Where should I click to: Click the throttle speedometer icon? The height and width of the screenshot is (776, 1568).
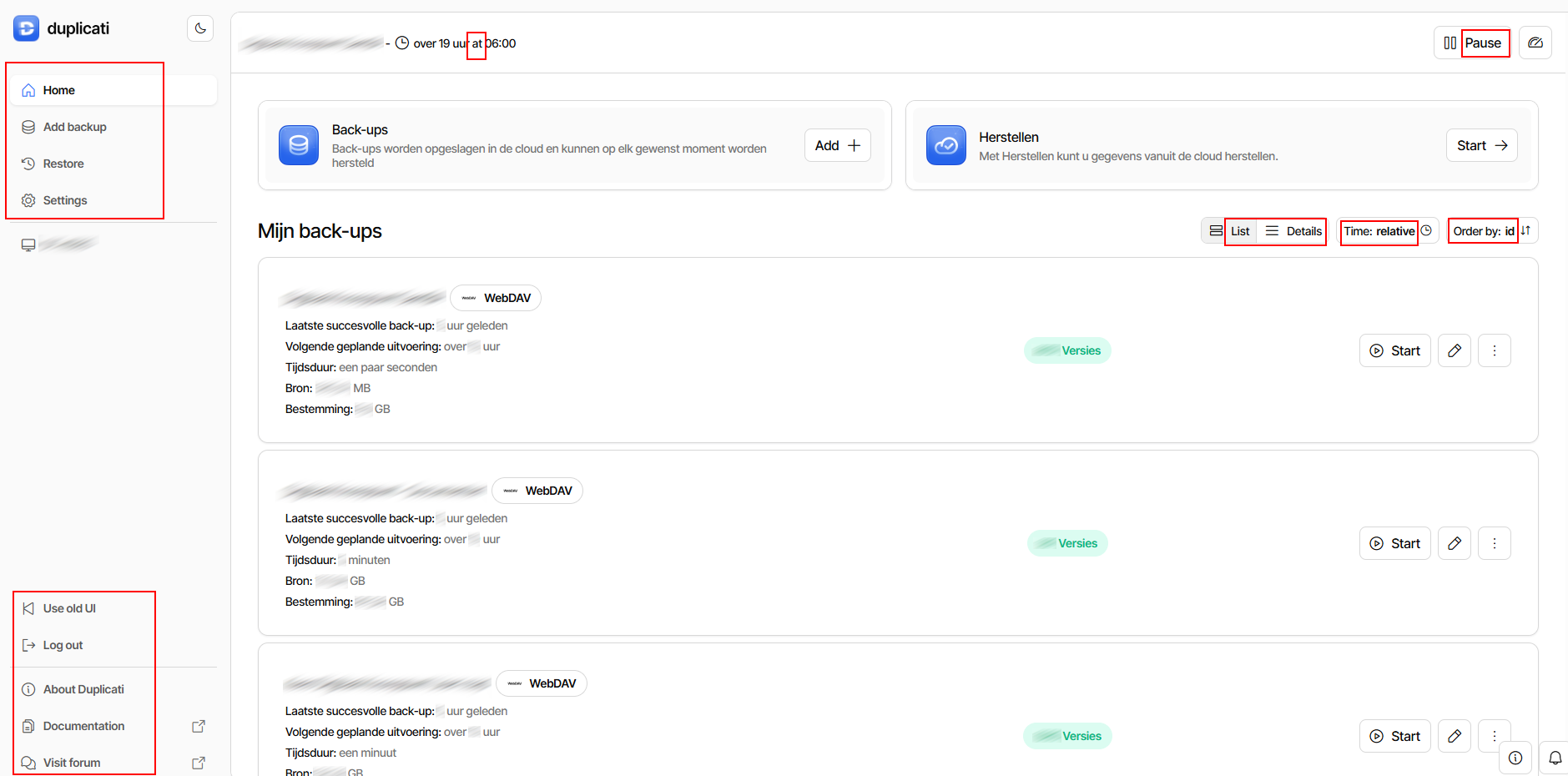(1535, 43)
